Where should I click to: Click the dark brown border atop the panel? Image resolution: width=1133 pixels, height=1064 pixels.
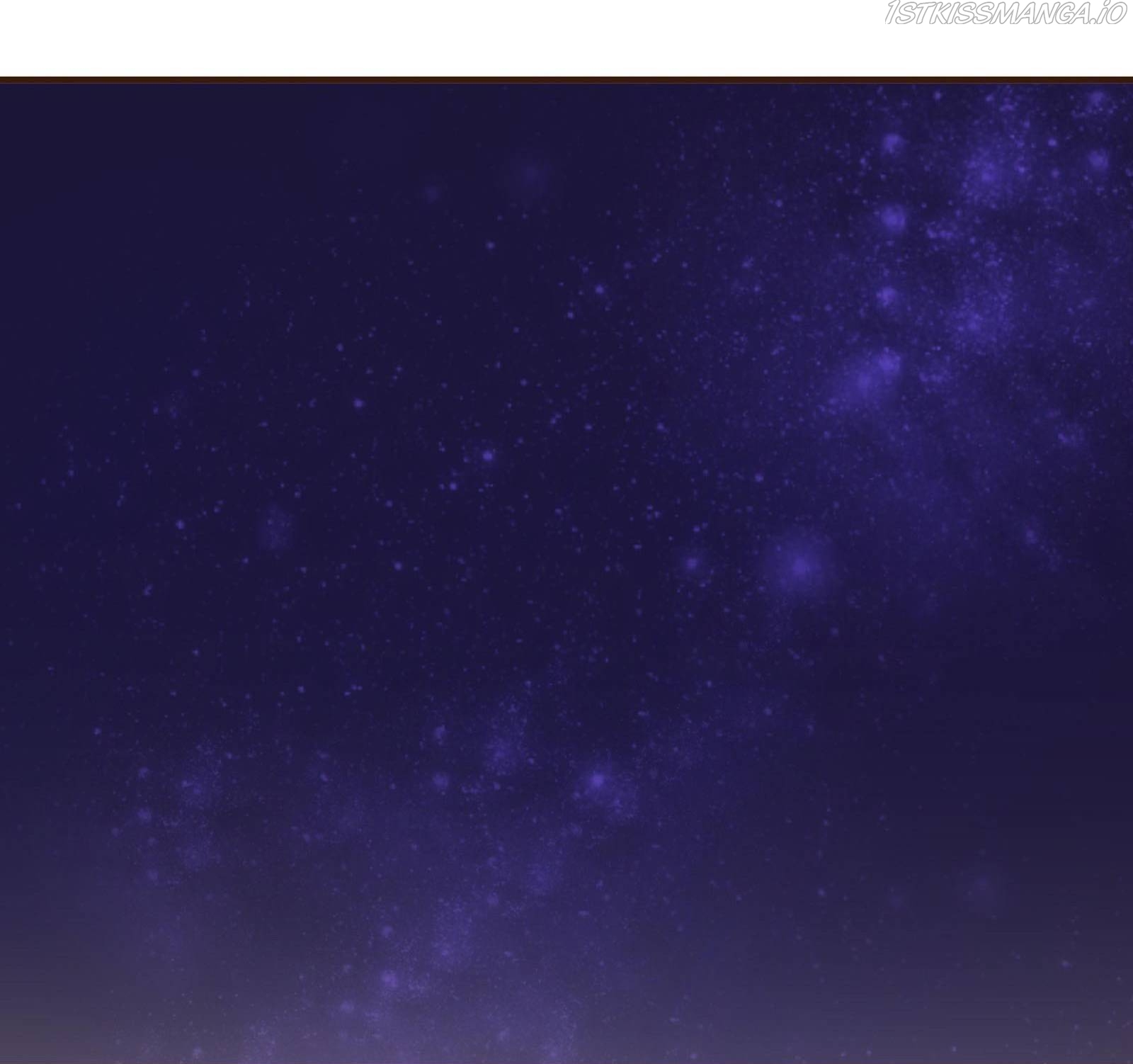566,80
